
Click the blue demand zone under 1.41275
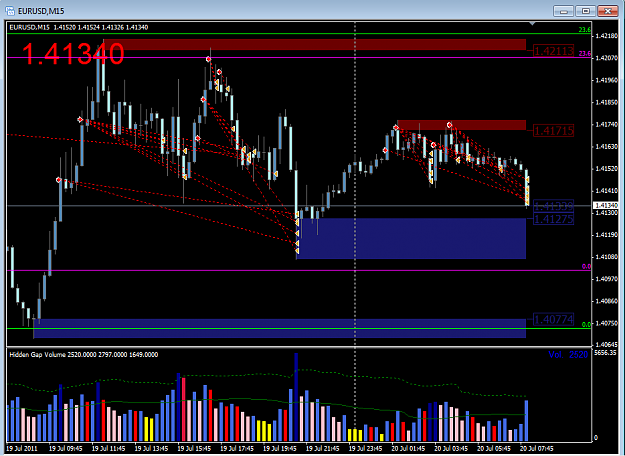tap(411, 238)
